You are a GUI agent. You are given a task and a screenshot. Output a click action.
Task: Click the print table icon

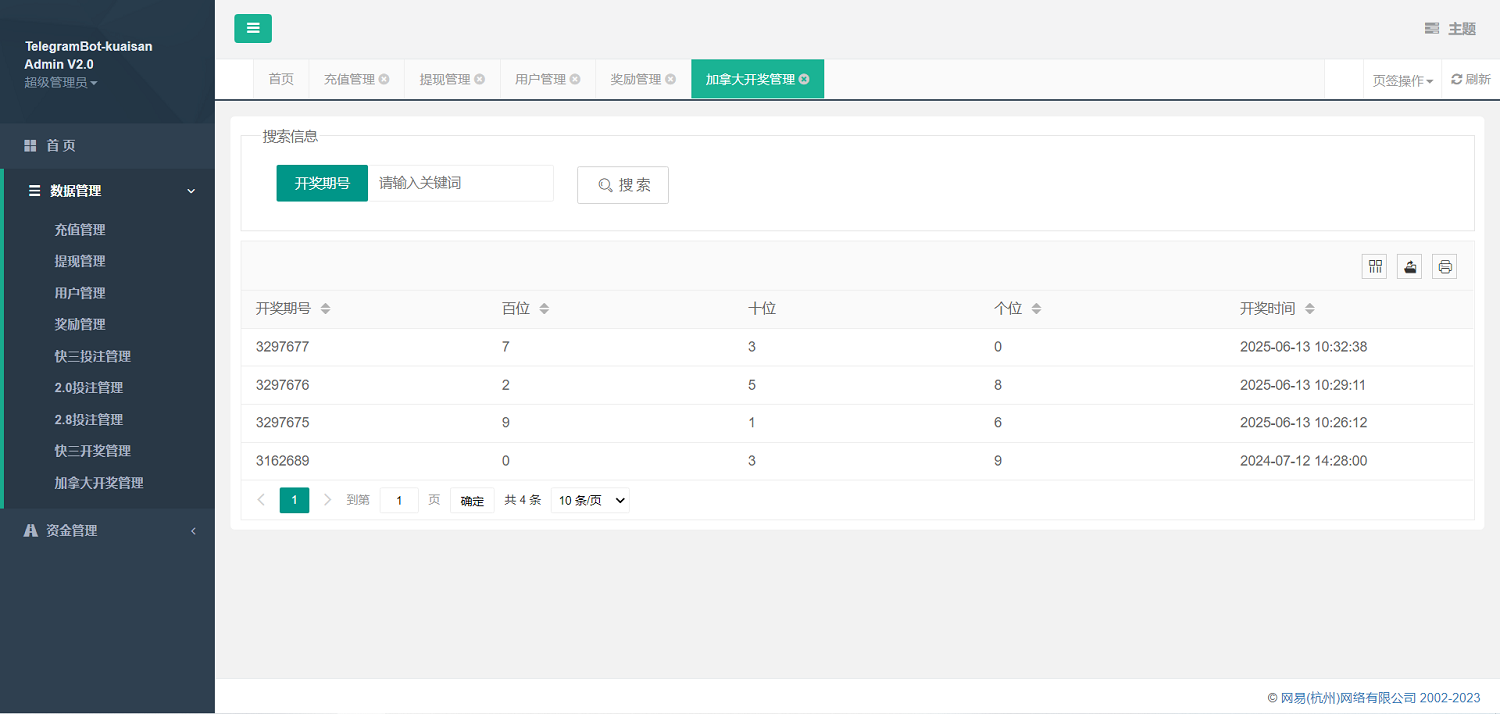[x=1444, y=266]
